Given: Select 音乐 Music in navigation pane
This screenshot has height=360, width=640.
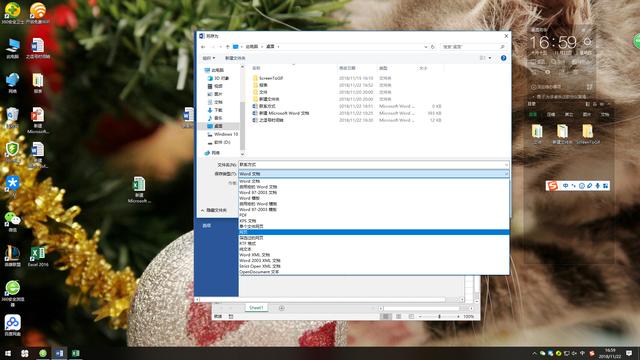Looking at the screenshot, I should 215,118.
